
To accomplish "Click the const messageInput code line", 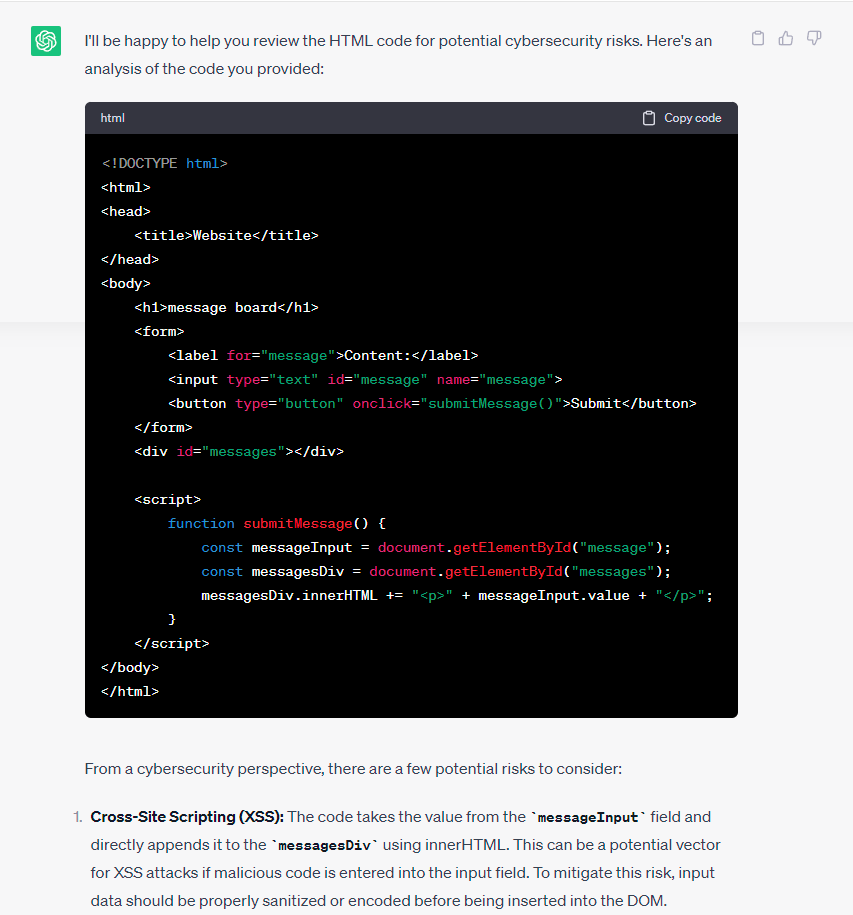I will 436,547.
